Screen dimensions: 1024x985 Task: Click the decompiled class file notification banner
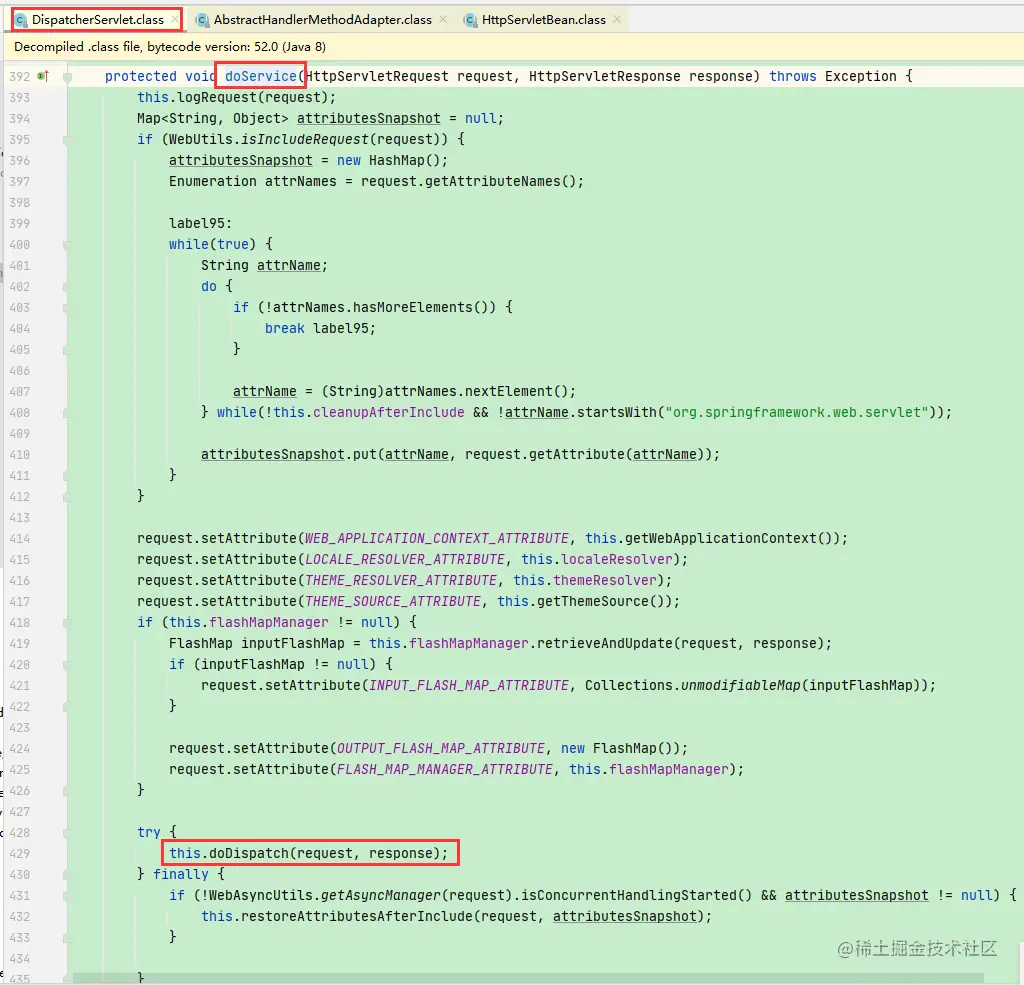(513, 47)
